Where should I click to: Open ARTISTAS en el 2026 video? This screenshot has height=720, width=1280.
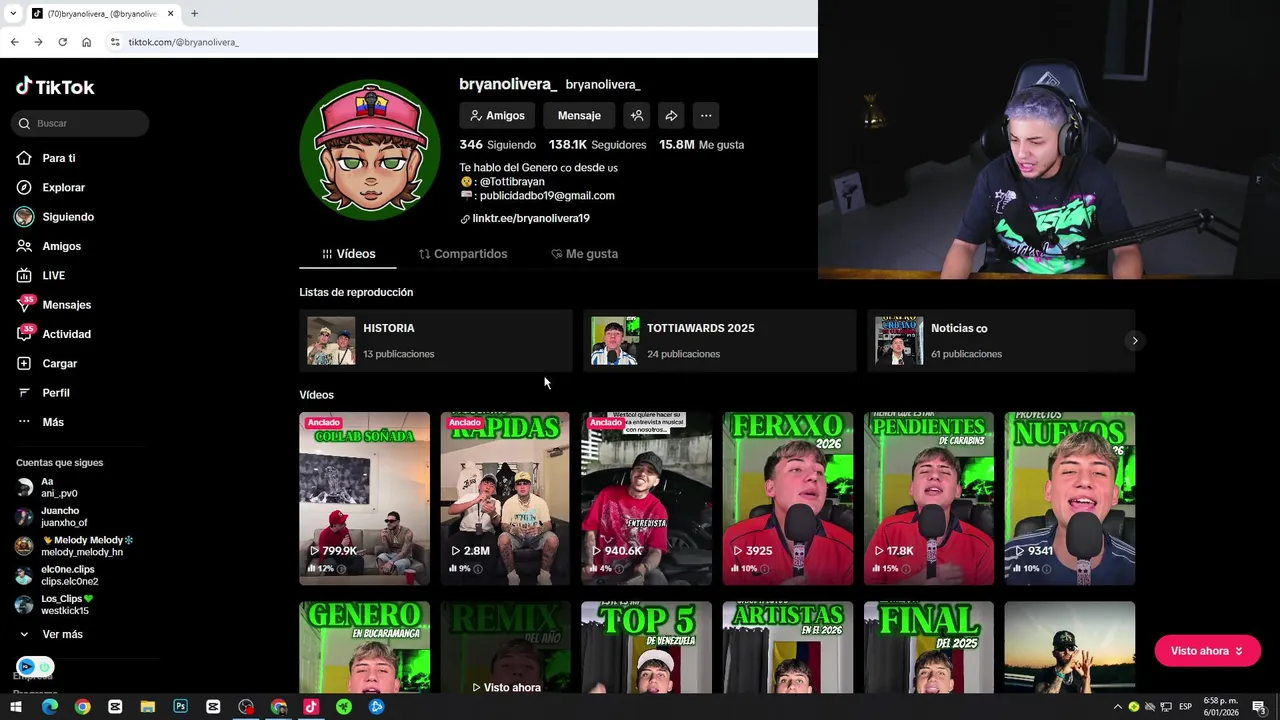coord(788,647)
